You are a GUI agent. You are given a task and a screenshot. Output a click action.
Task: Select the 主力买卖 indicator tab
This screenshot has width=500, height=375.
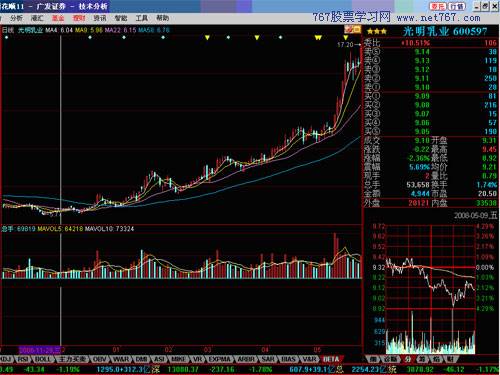pyautogui.click(x=72, y=359)
